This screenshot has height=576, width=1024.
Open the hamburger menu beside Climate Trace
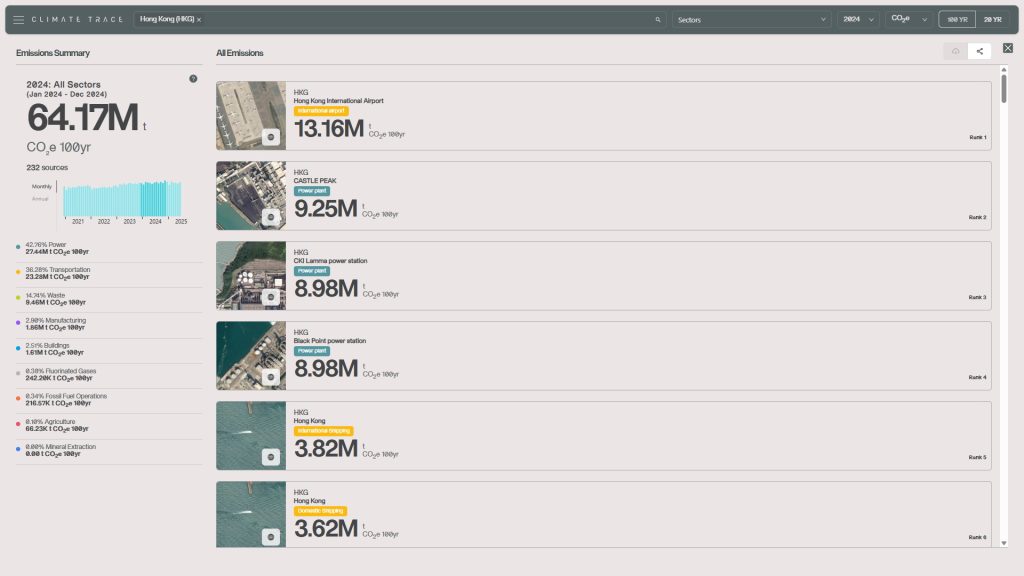[x=18, y=20]
